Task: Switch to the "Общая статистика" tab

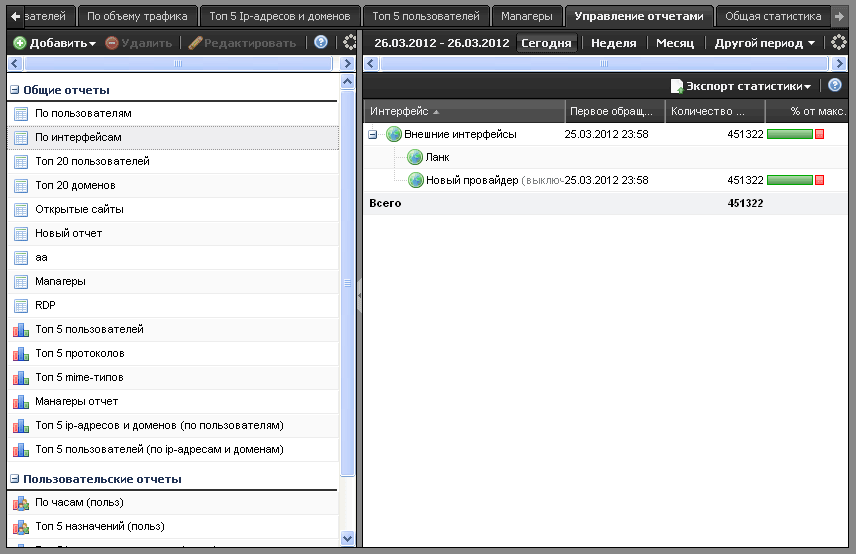Action: point(772,16)
